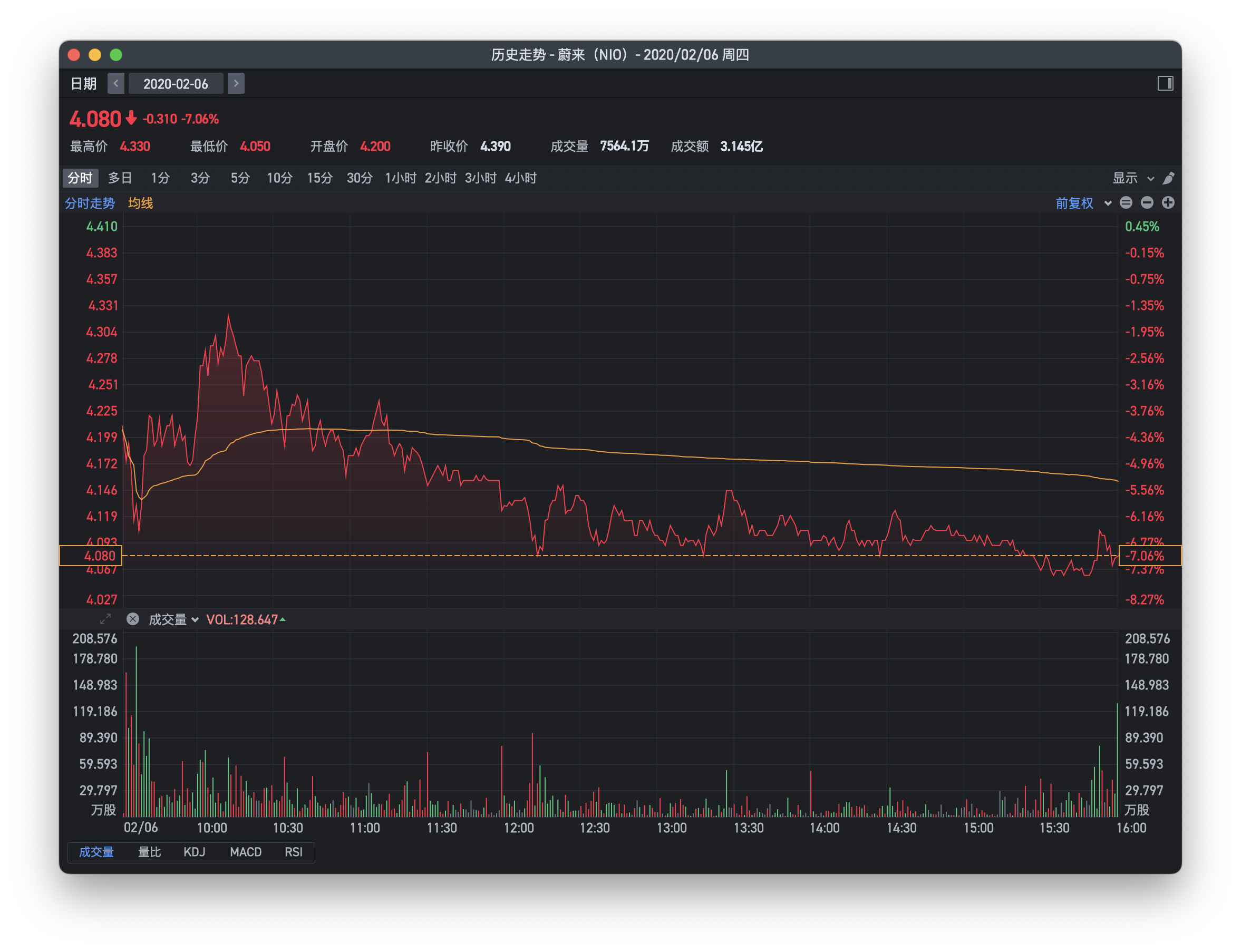Go to next date with right arrow
This screenshot has width=1241, height=952.
236,84
